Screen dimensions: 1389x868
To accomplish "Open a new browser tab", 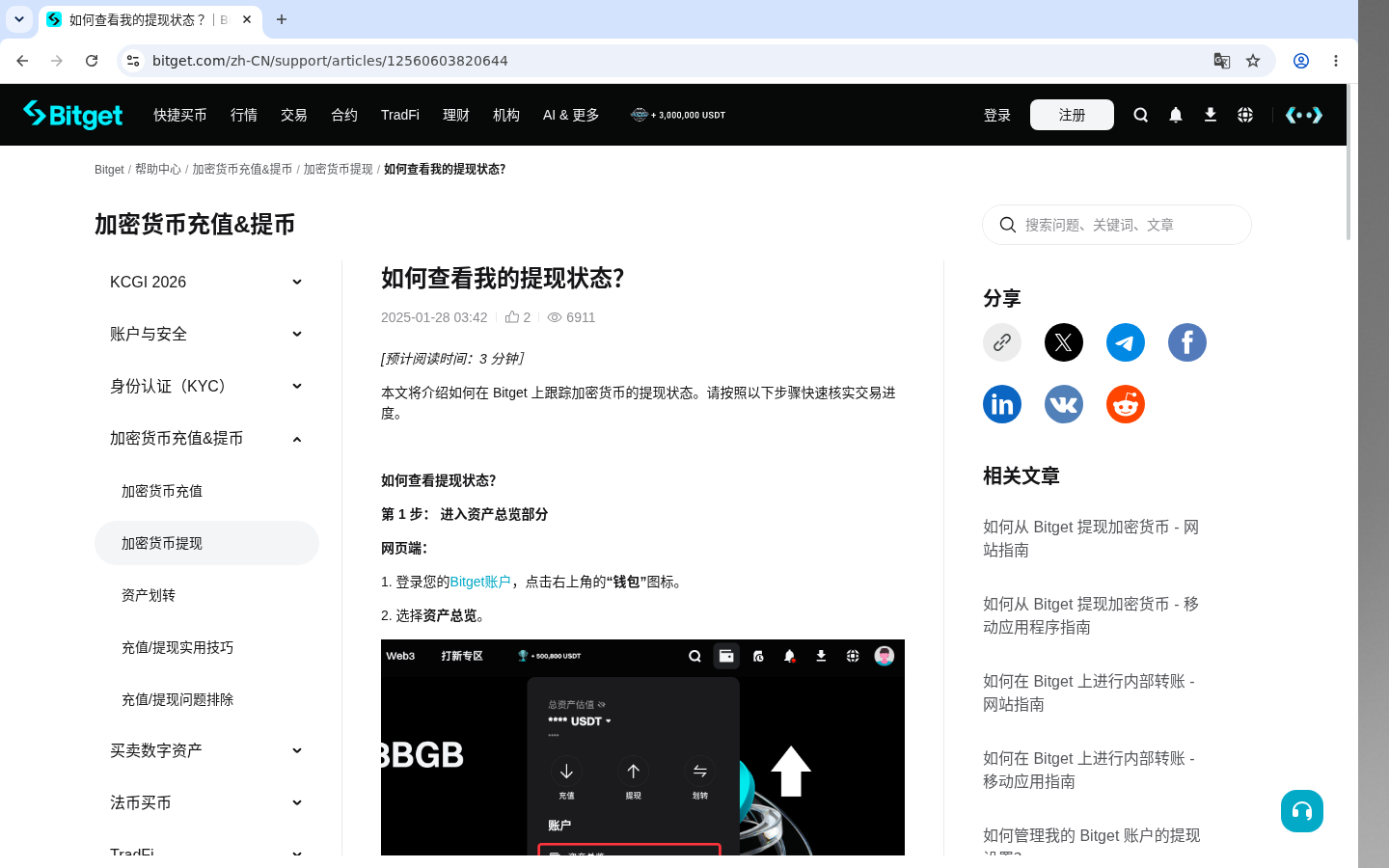I will 282,19.
